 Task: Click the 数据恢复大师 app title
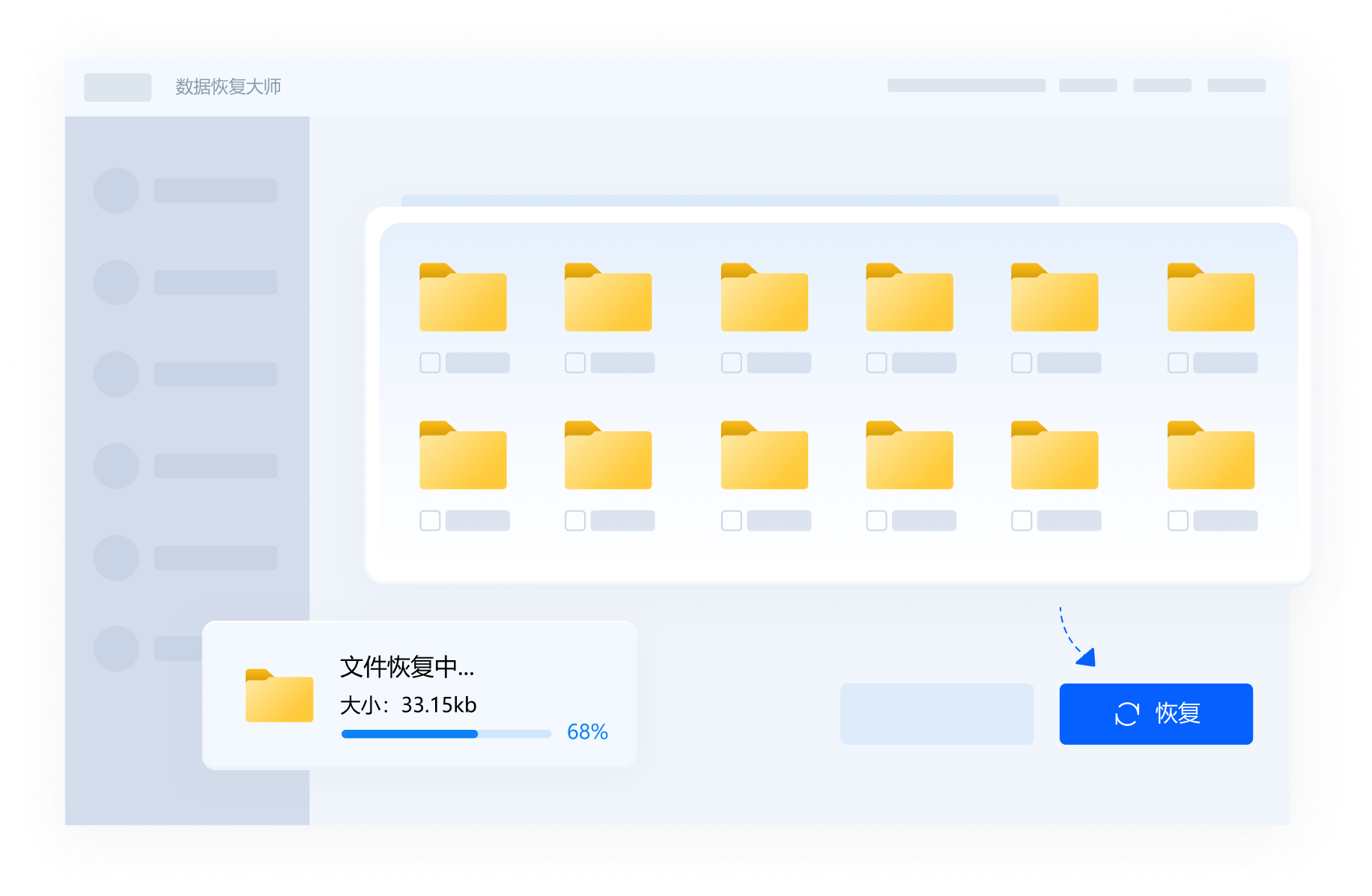click(228, 87)
